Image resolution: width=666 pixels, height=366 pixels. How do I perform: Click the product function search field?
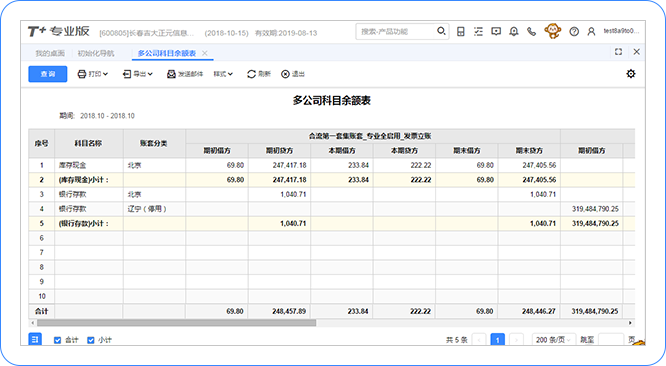click(396, 31)
